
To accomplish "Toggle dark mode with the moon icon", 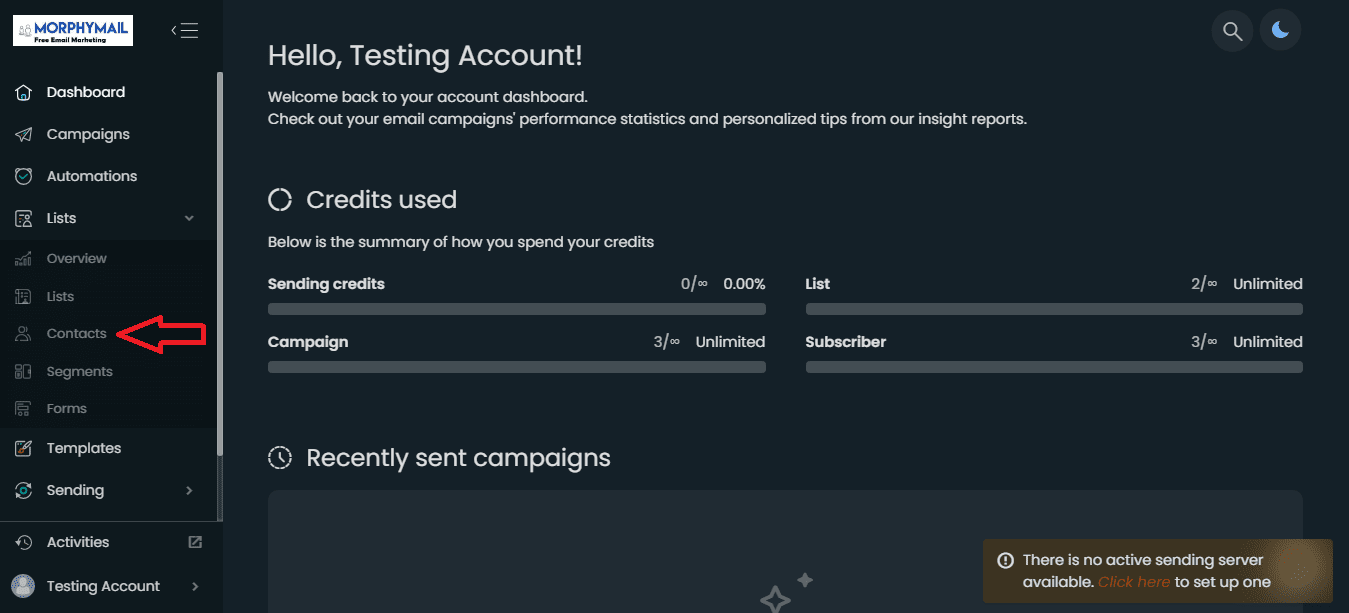I will click(1280, 31).
